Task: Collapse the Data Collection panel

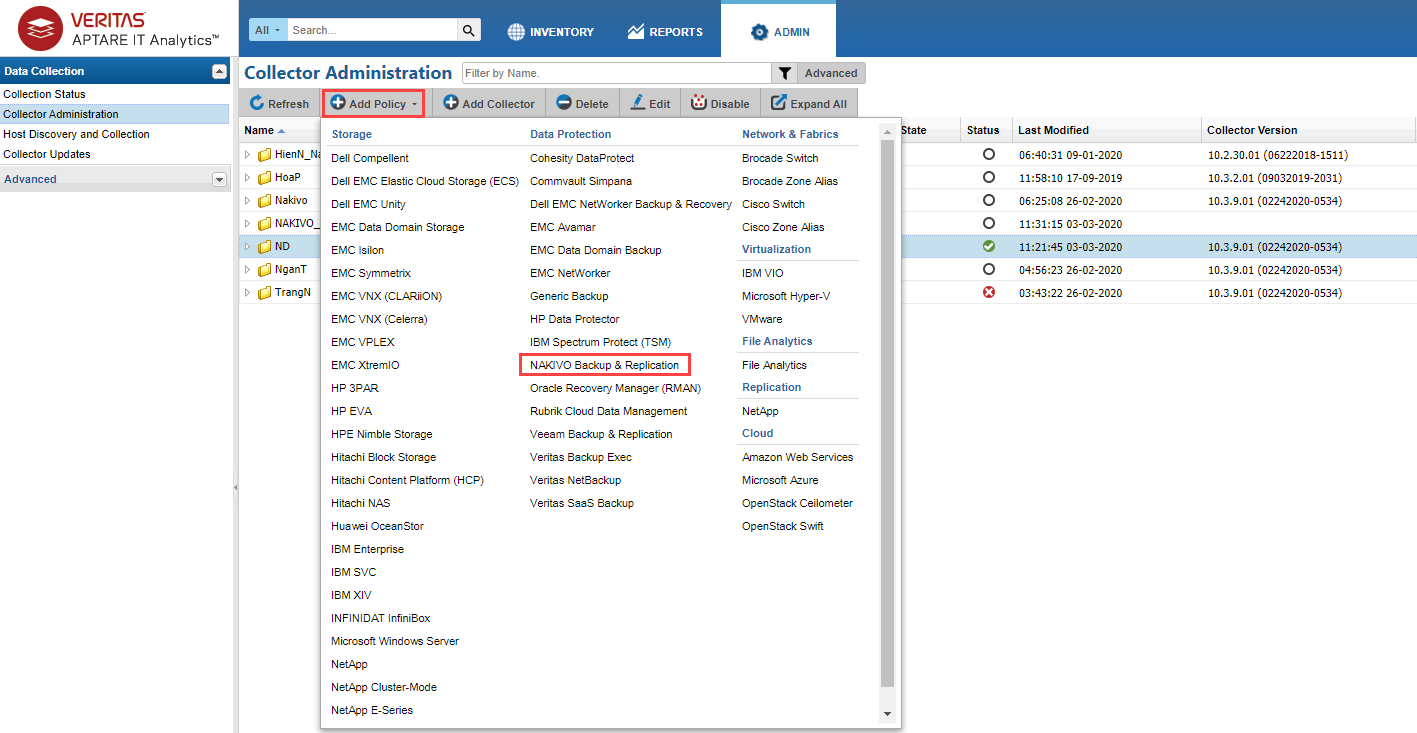Action: (x=220, y=71)
